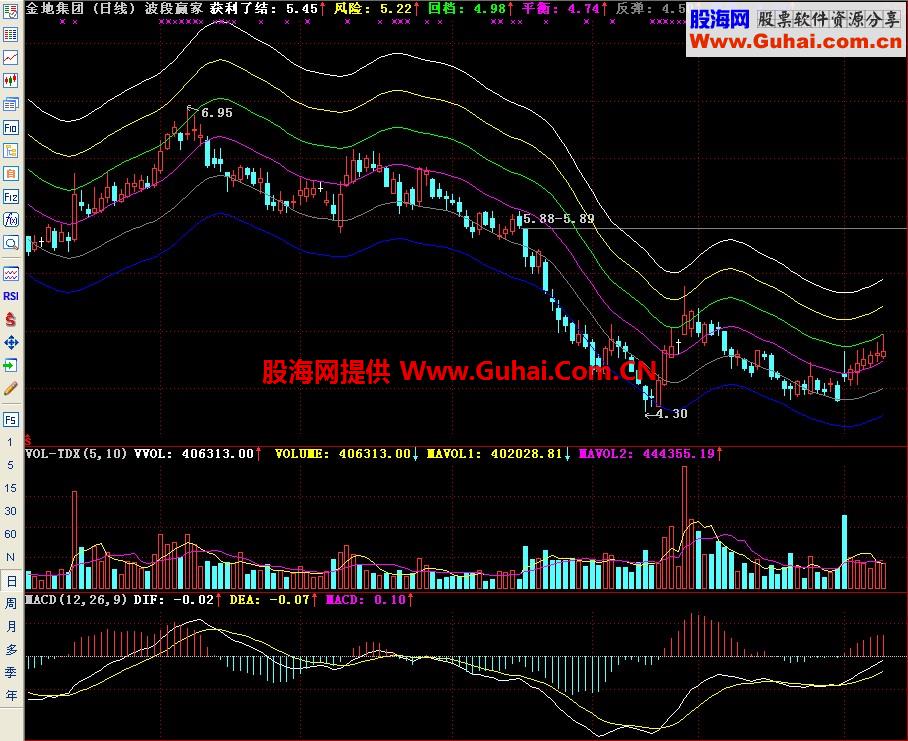Screen dimensions: 908x741
Task: Switch to the 30-minute period
Action: coord(10,511)
